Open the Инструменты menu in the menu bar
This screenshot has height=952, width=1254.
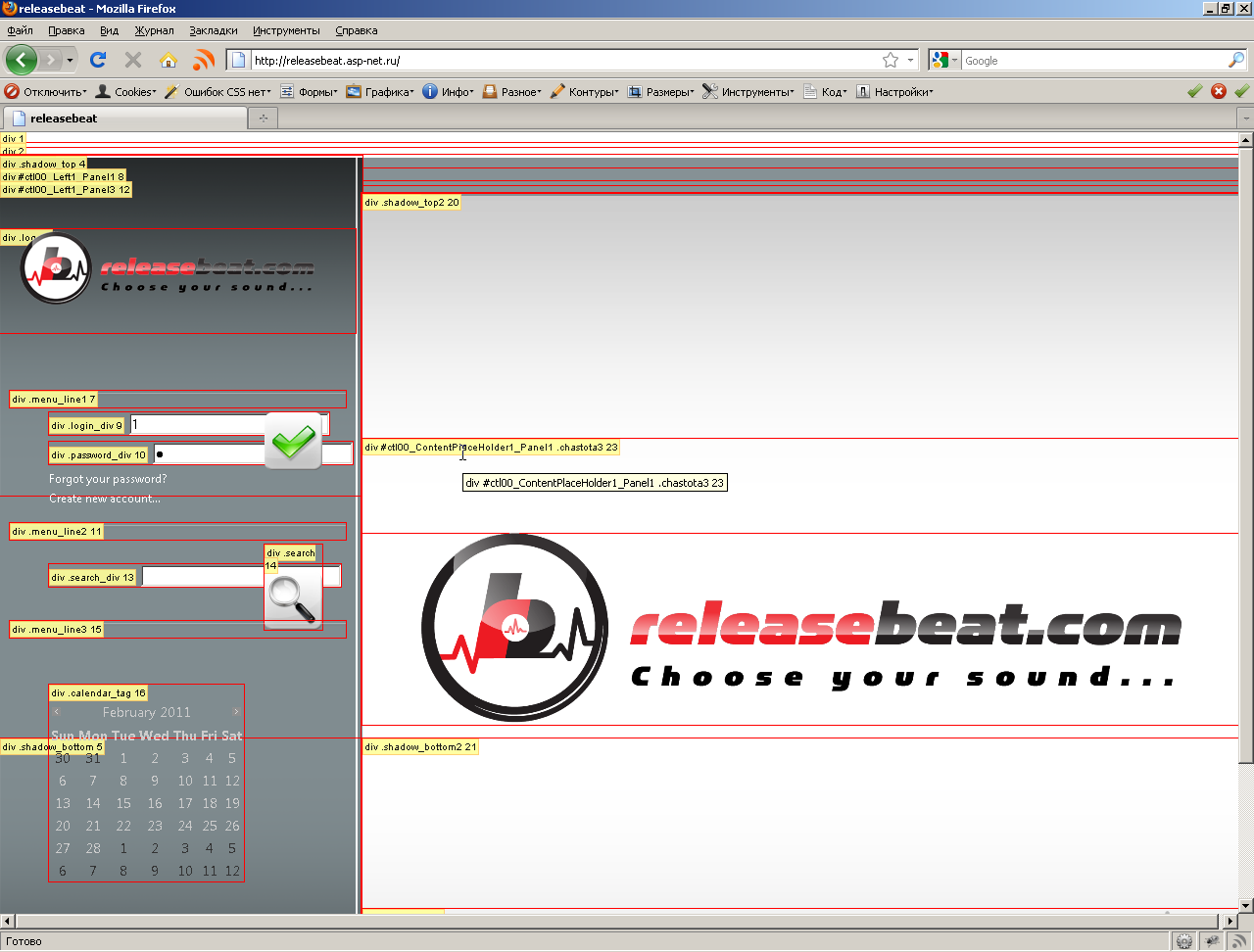tap(286, 30)
